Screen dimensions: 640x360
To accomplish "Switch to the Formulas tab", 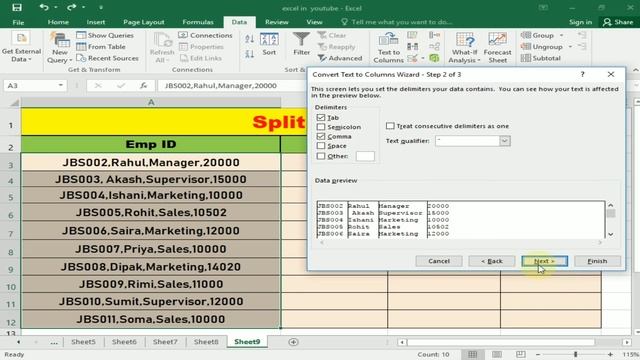I will point(198,22).
